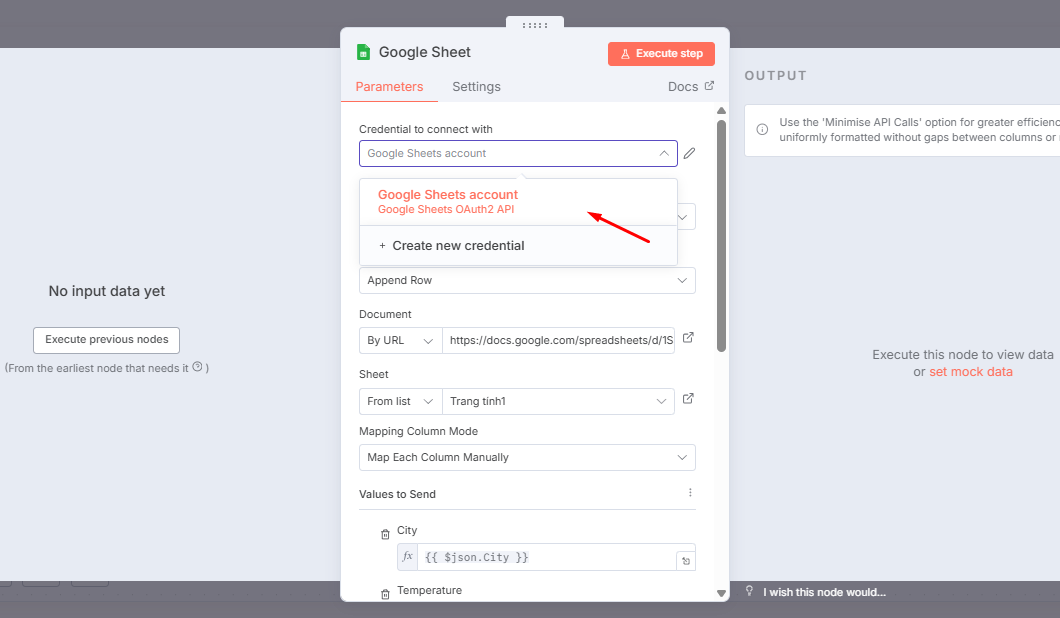Click the Google Sheet node title
The image size is (1060, 618).
(x=425, y=52)
